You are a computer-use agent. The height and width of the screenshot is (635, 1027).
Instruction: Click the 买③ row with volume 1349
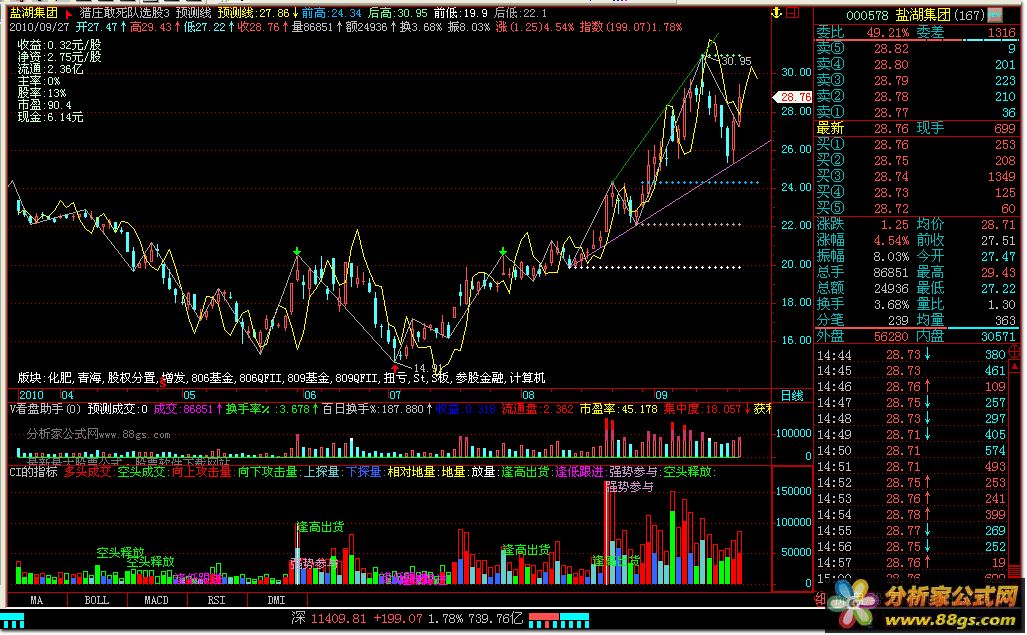(x=916, y=177)
